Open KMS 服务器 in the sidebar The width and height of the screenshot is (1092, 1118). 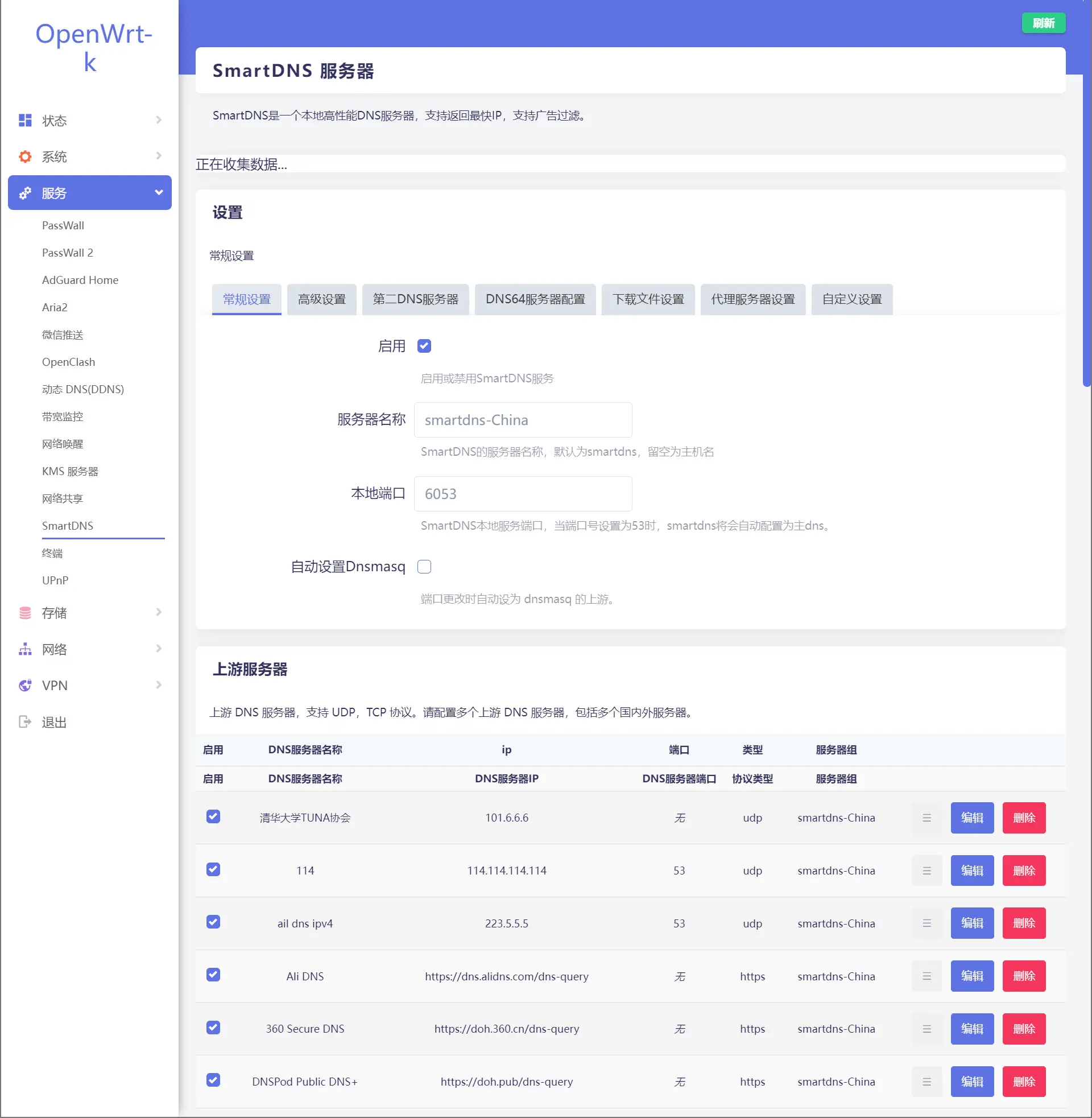click(70, 472)
